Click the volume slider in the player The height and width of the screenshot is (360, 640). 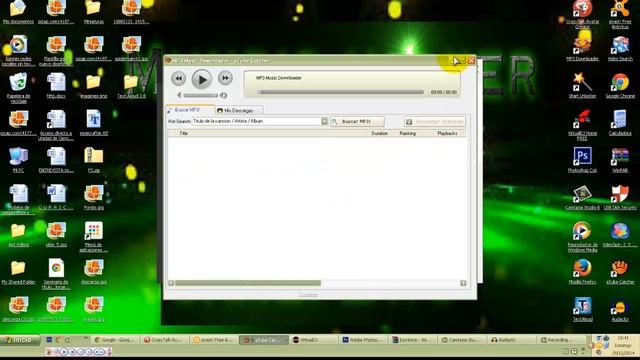(x=200, y=96)
